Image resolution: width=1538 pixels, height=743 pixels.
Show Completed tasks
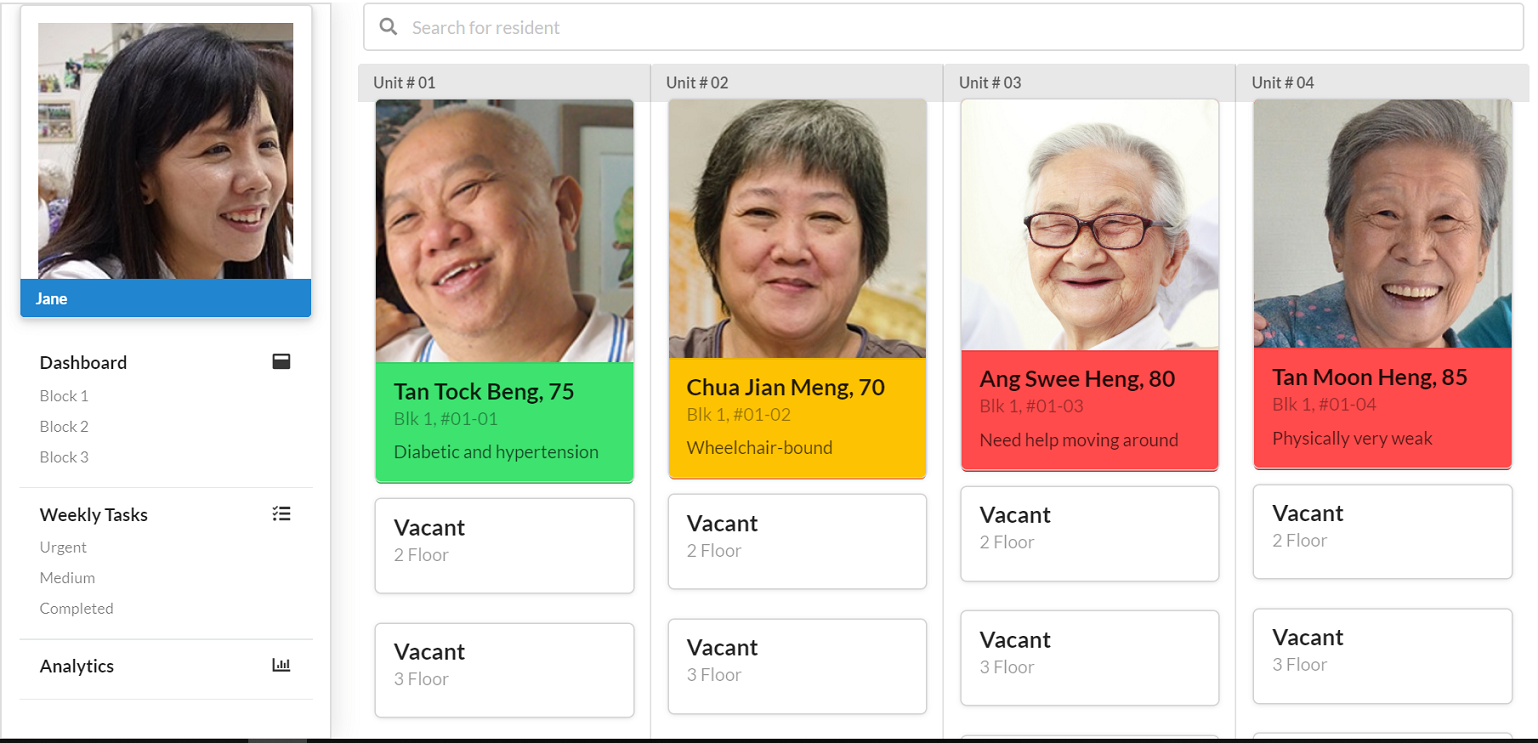coord(76,608)
